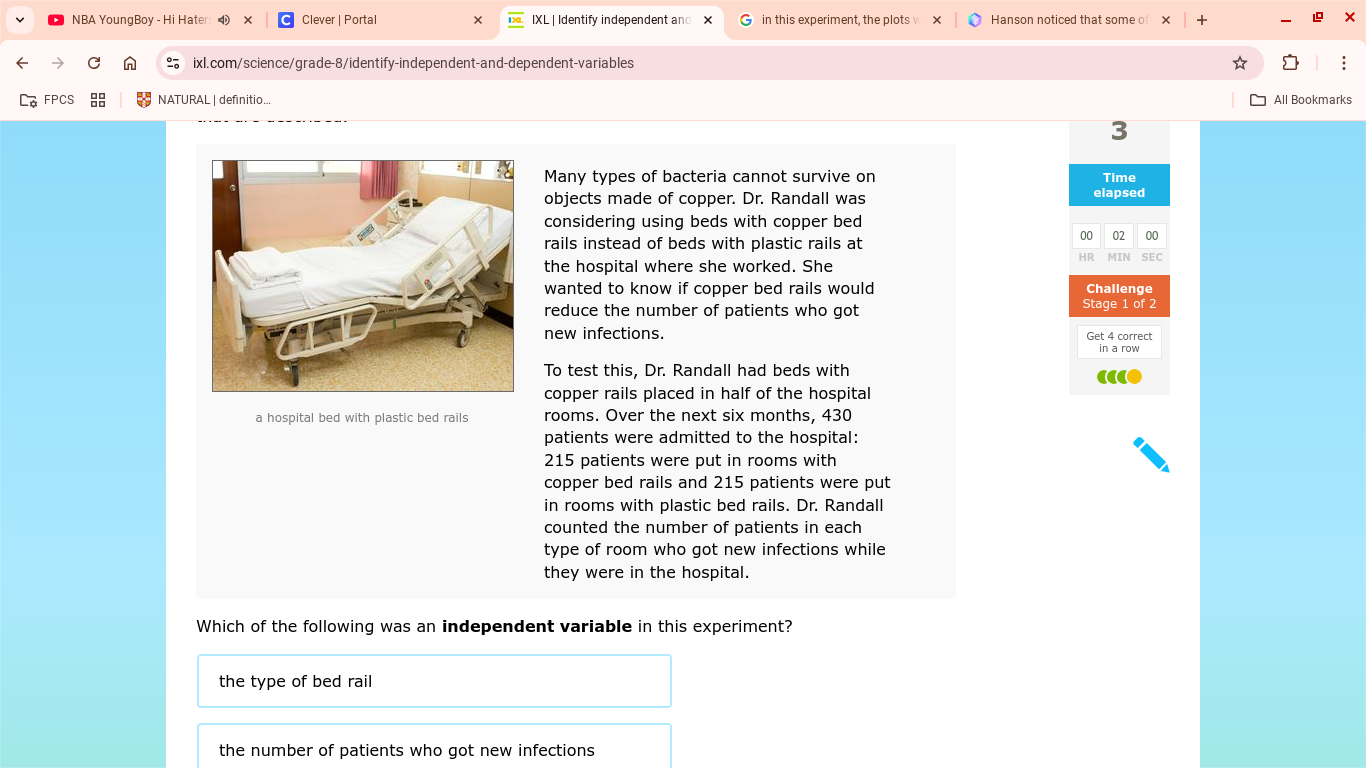
Task: Switch to the Clever Portal tab
Action: click(380, 20)
